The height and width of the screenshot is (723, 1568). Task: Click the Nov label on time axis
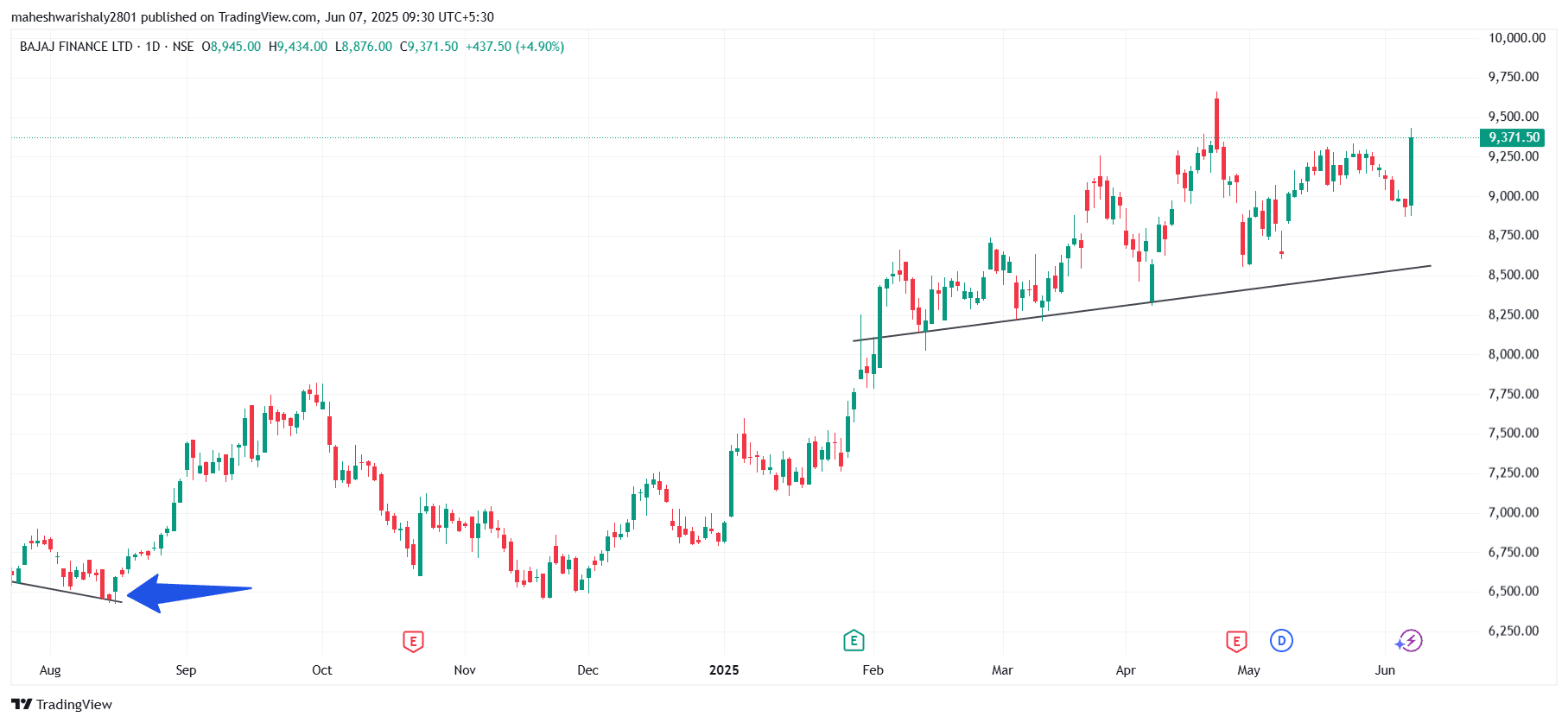(x=465, y=670)
